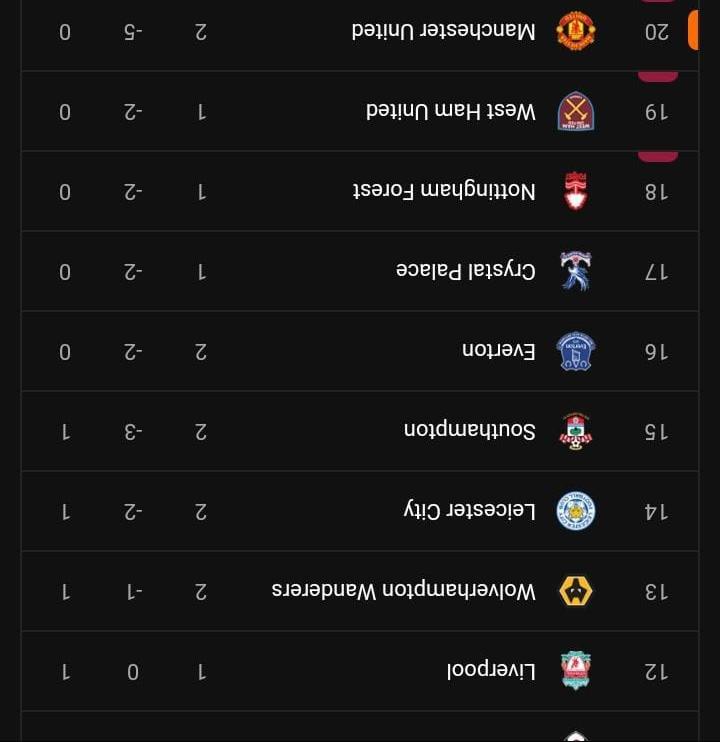Click the Wolverhampton Wanderers wolf logo
The image size is (720, 742).
576,591
